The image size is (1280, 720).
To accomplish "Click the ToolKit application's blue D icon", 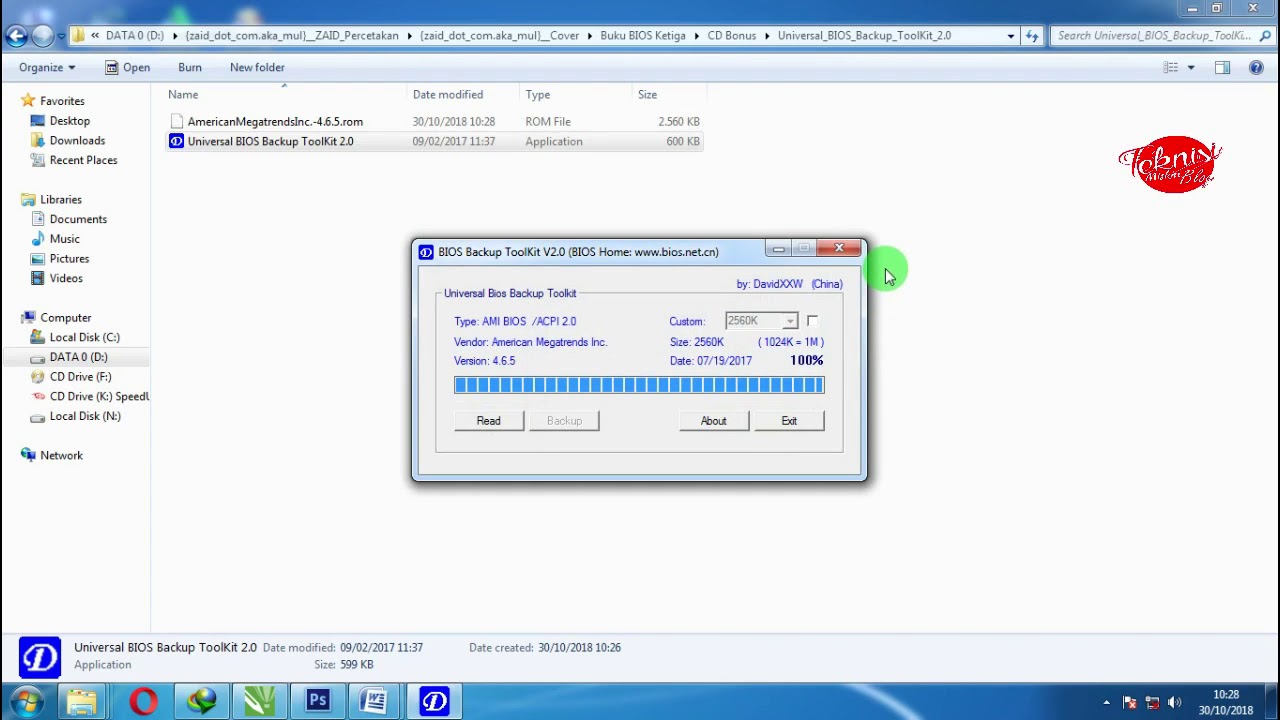I will pos(177,142).
